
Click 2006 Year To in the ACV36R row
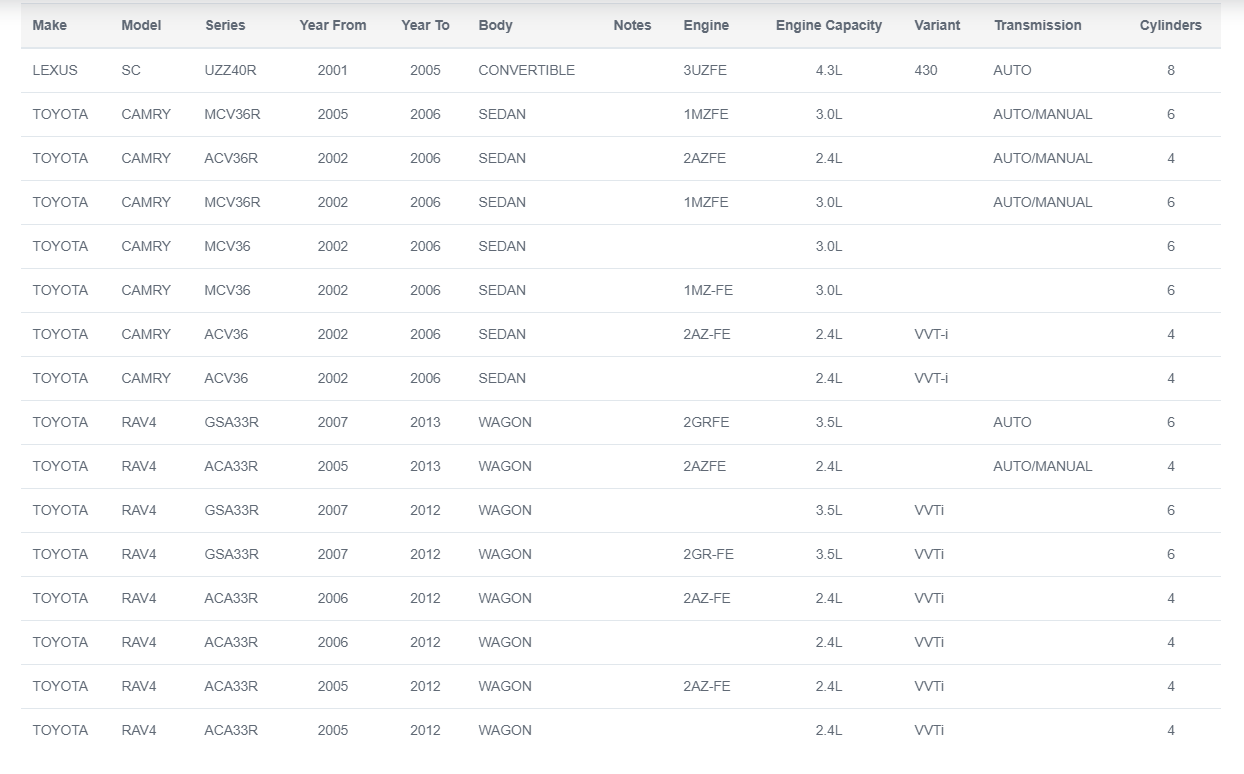[x=425, y=158]
